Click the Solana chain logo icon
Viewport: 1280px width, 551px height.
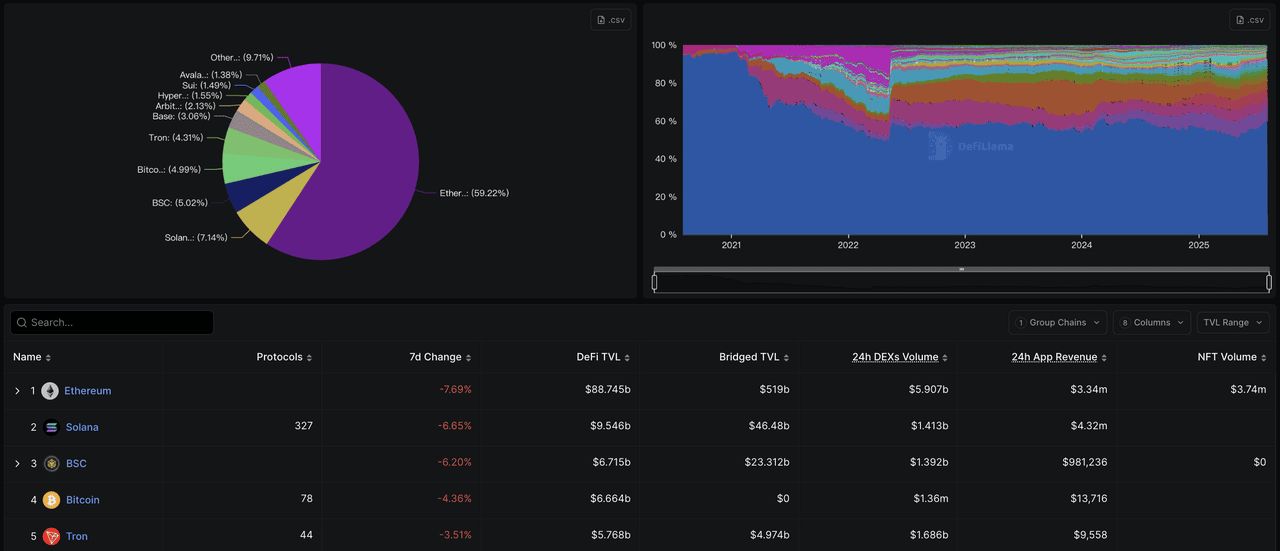point(51,427)
